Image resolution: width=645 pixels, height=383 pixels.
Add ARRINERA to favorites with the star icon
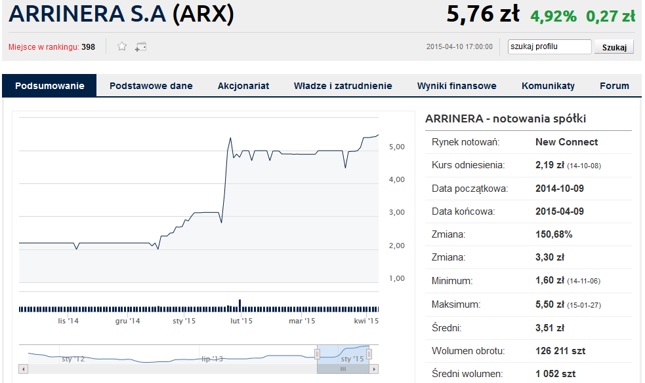pyautogui.click(x=122, y=46)
